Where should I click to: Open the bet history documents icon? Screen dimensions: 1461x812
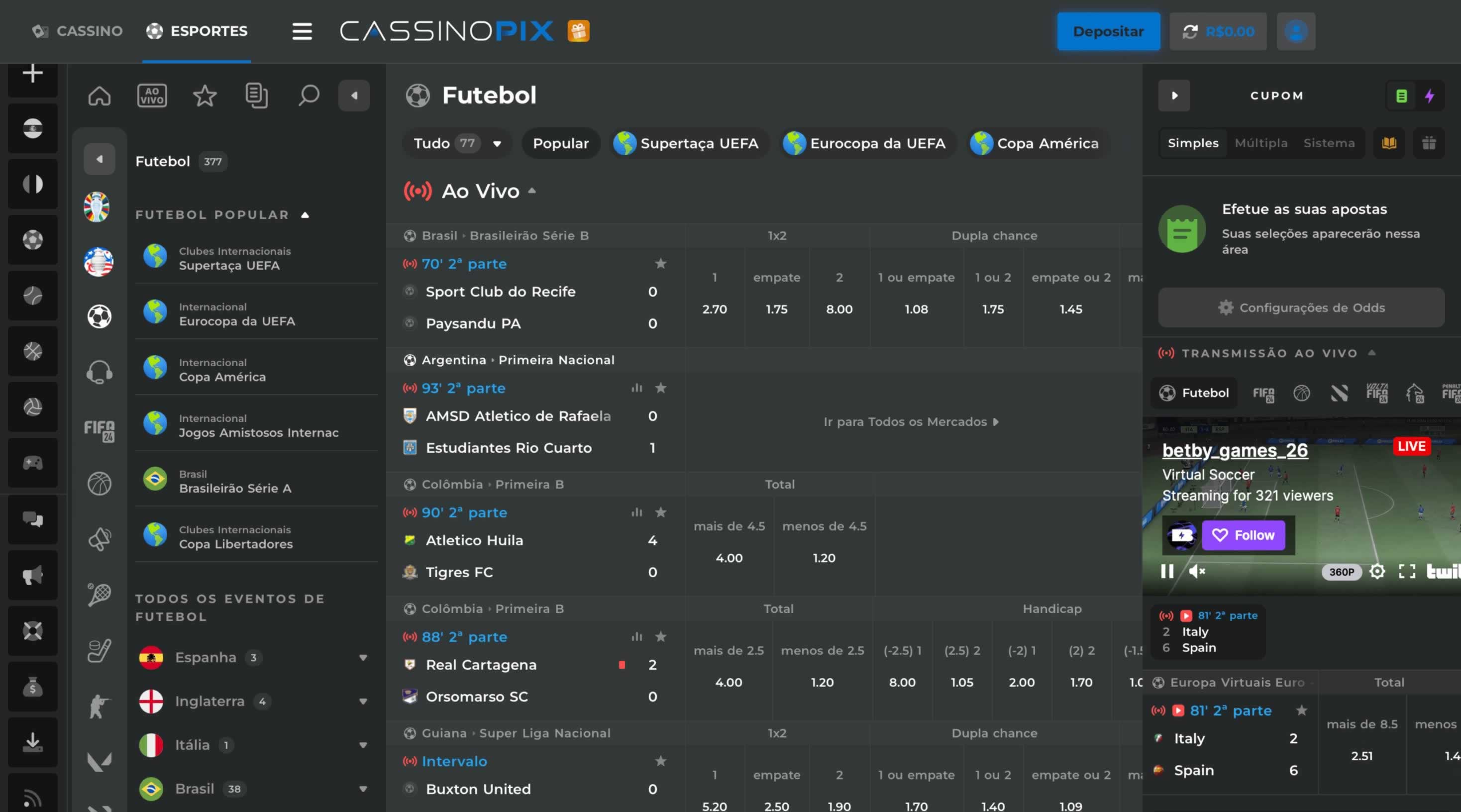click(256, 95)
